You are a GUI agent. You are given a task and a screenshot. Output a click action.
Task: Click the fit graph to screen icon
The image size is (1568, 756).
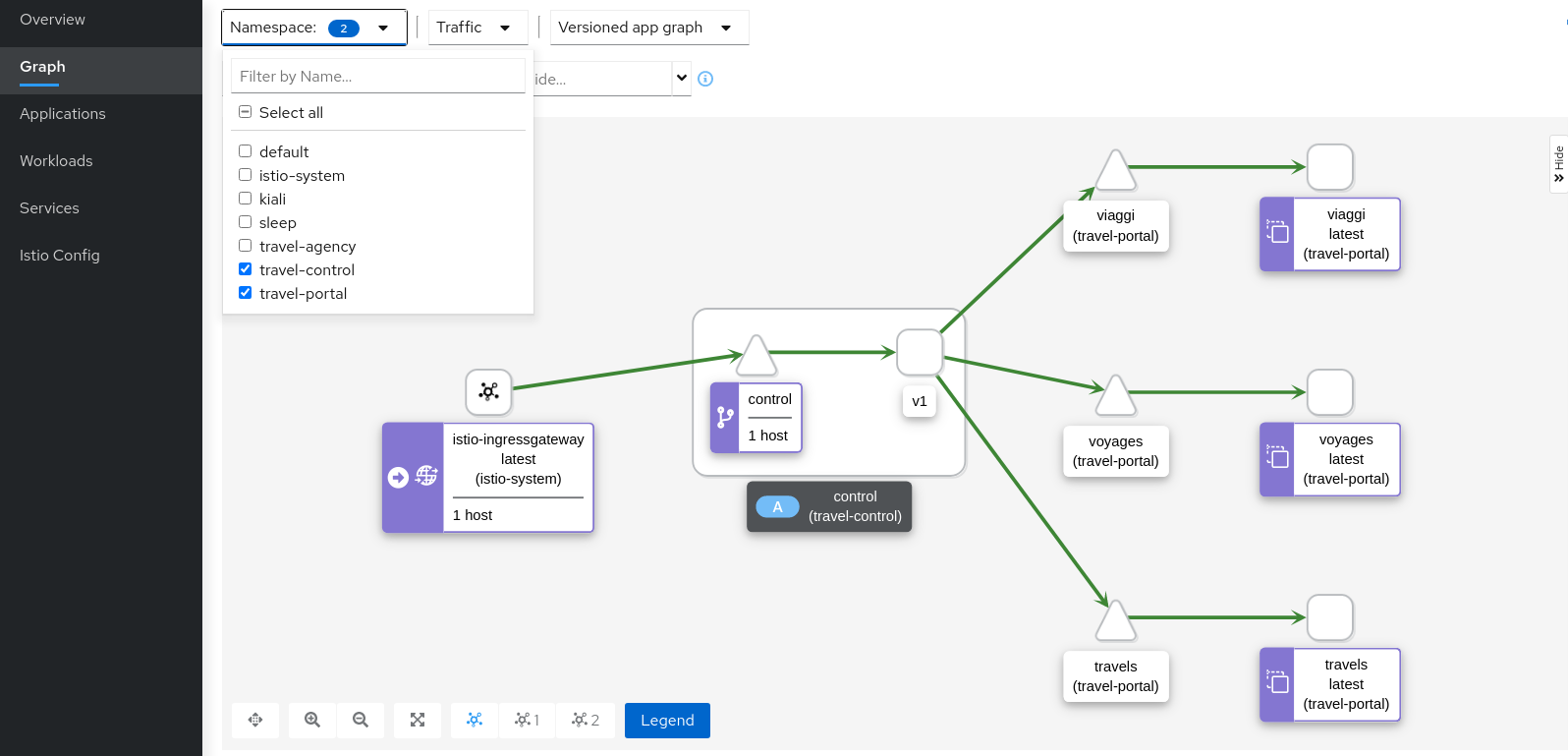418,720
